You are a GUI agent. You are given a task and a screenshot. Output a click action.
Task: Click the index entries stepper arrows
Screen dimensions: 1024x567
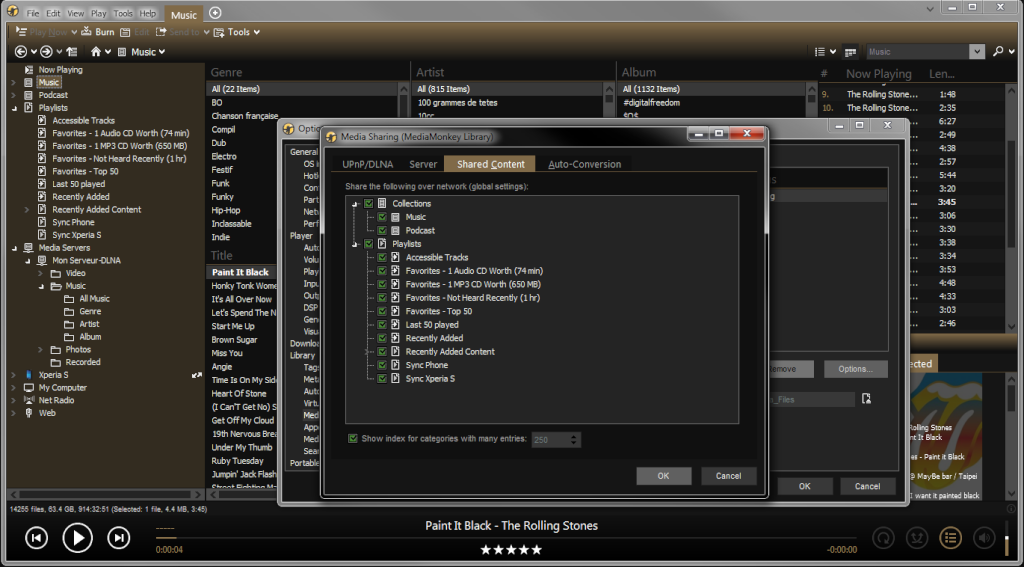click(x=573, y=440)
